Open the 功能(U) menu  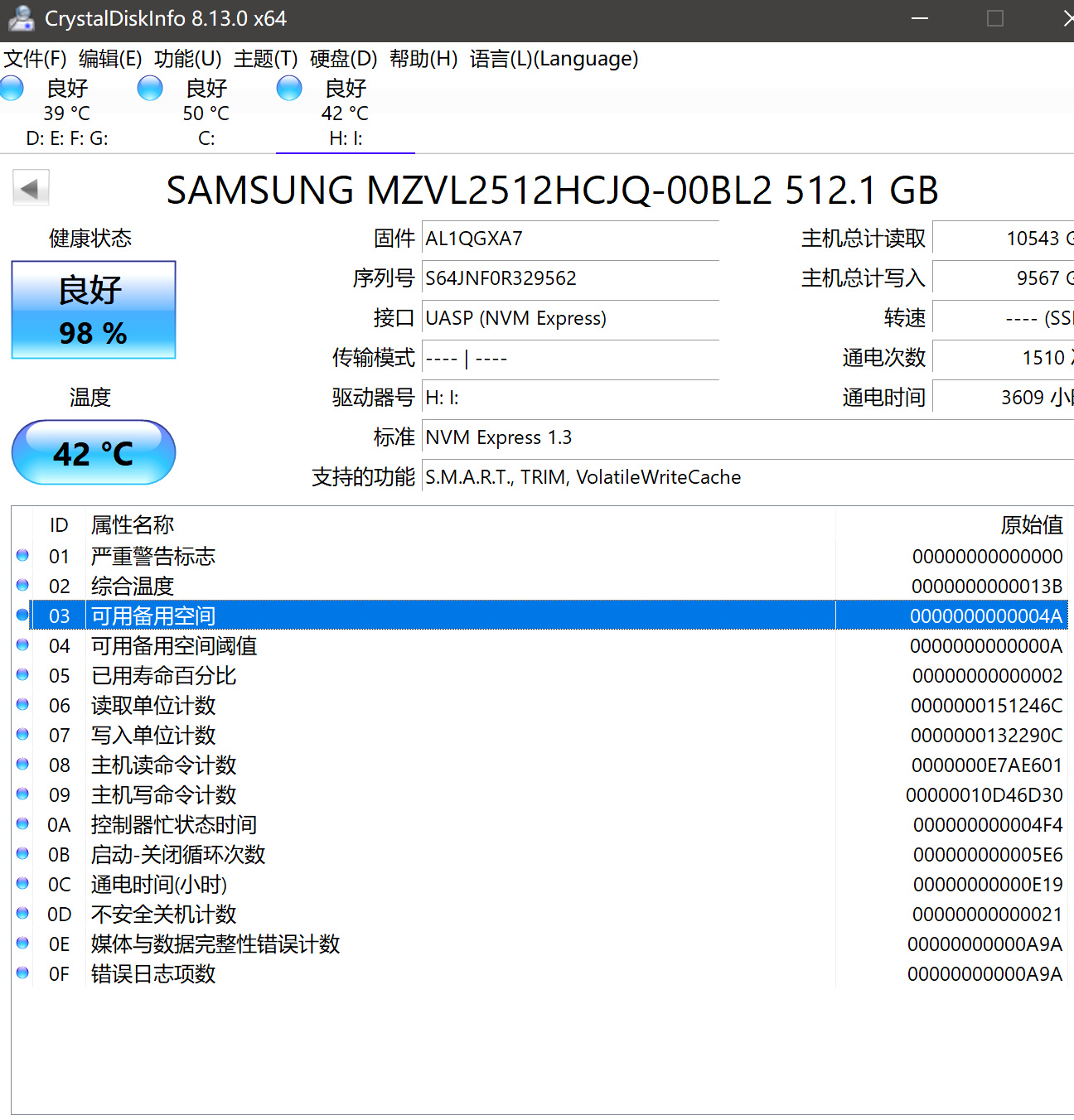188,59
